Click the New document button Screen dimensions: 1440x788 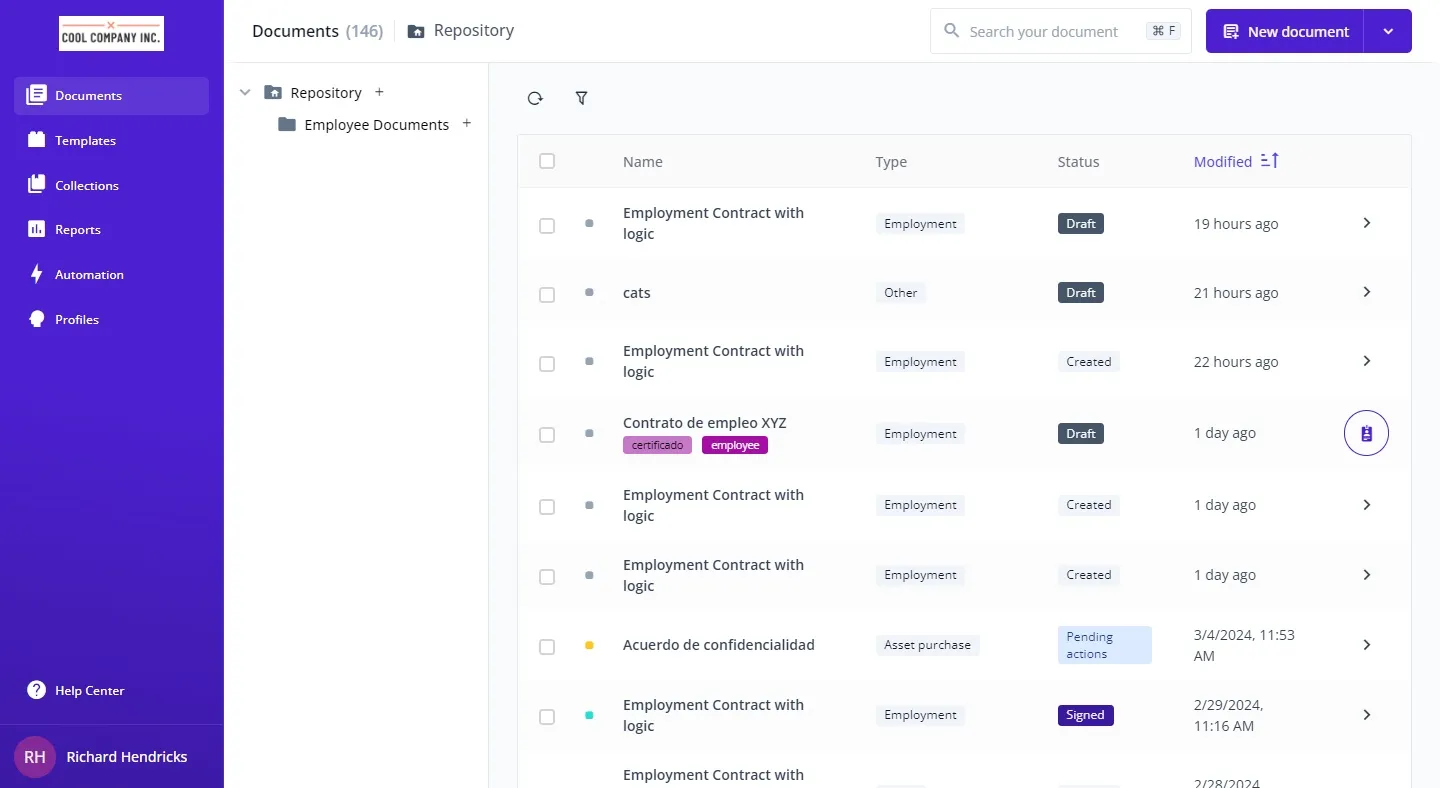pos(1285,31)
